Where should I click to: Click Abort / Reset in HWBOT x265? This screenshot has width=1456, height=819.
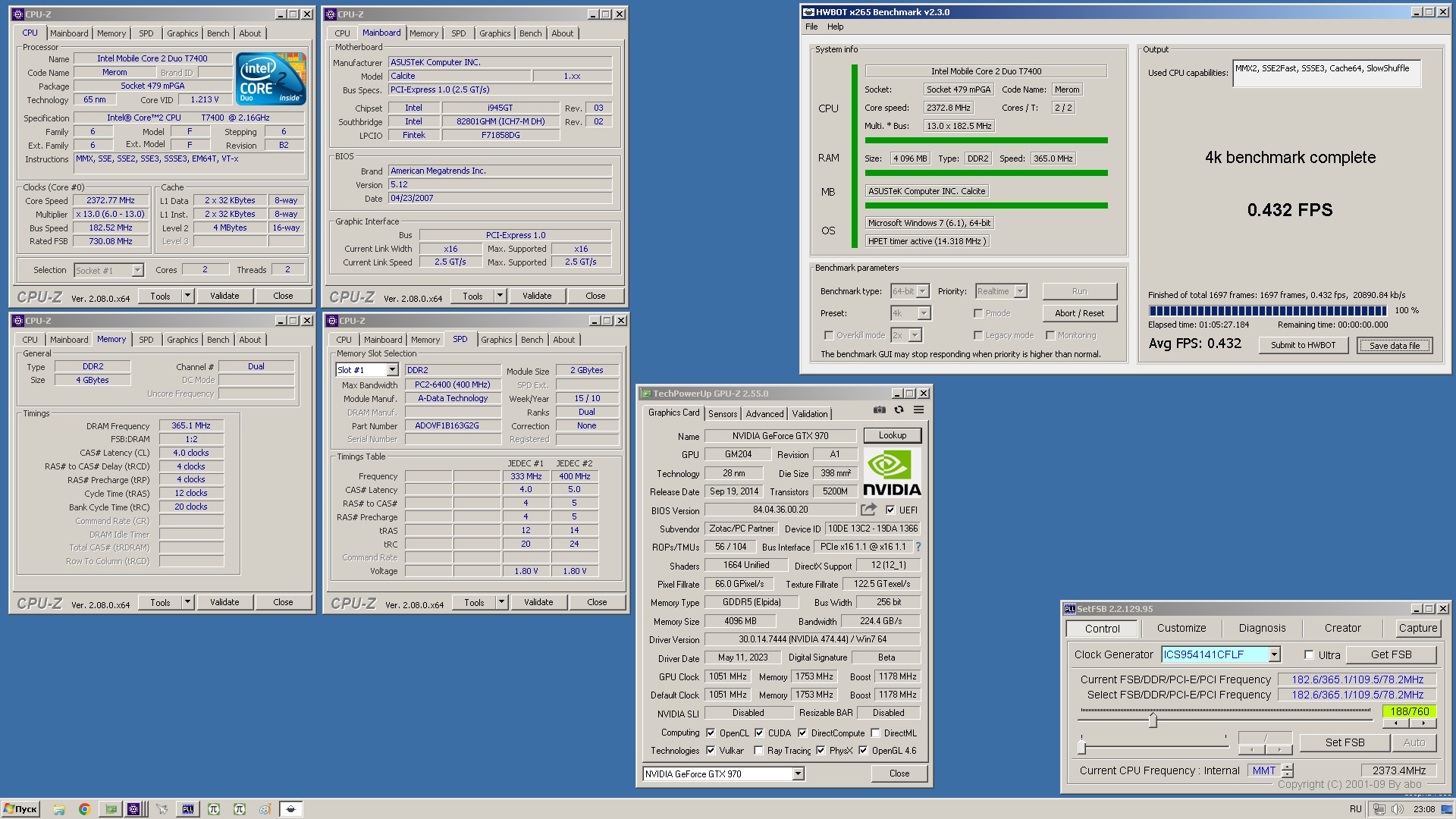[1079, 313]
